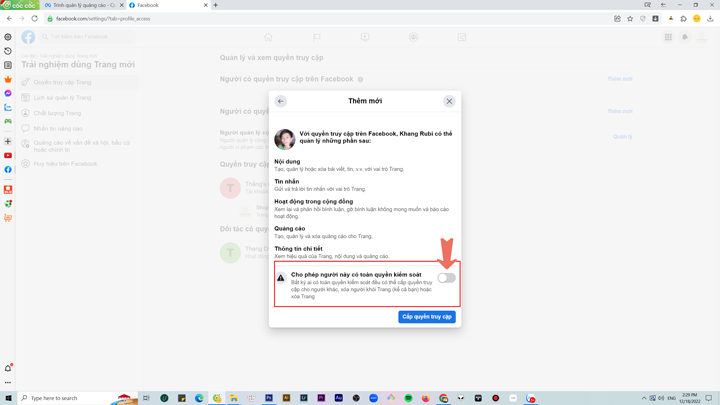The width and height of the screenshot is (720, 405).
Task: Click the address bar URL
Action: 103,19
